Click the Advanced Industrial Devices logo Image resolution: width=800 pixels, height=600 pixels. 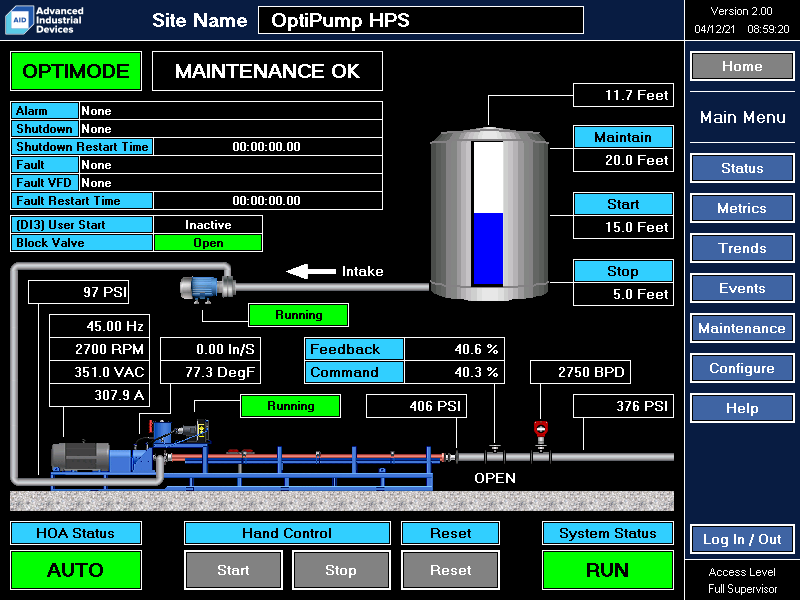(45, 20)
